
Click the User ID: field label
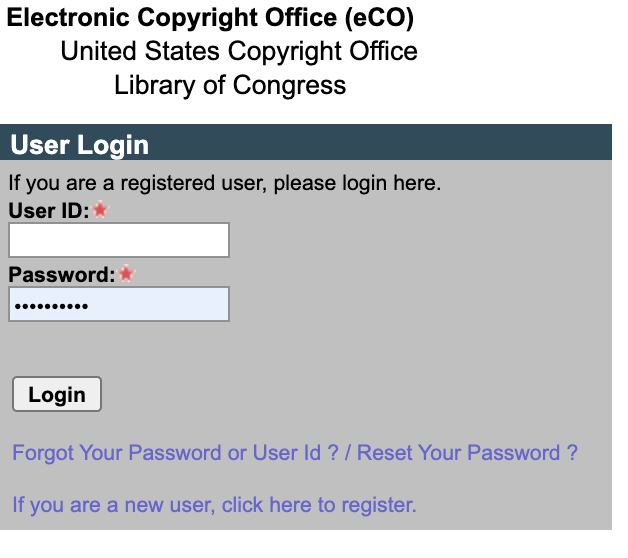[48, 211]
